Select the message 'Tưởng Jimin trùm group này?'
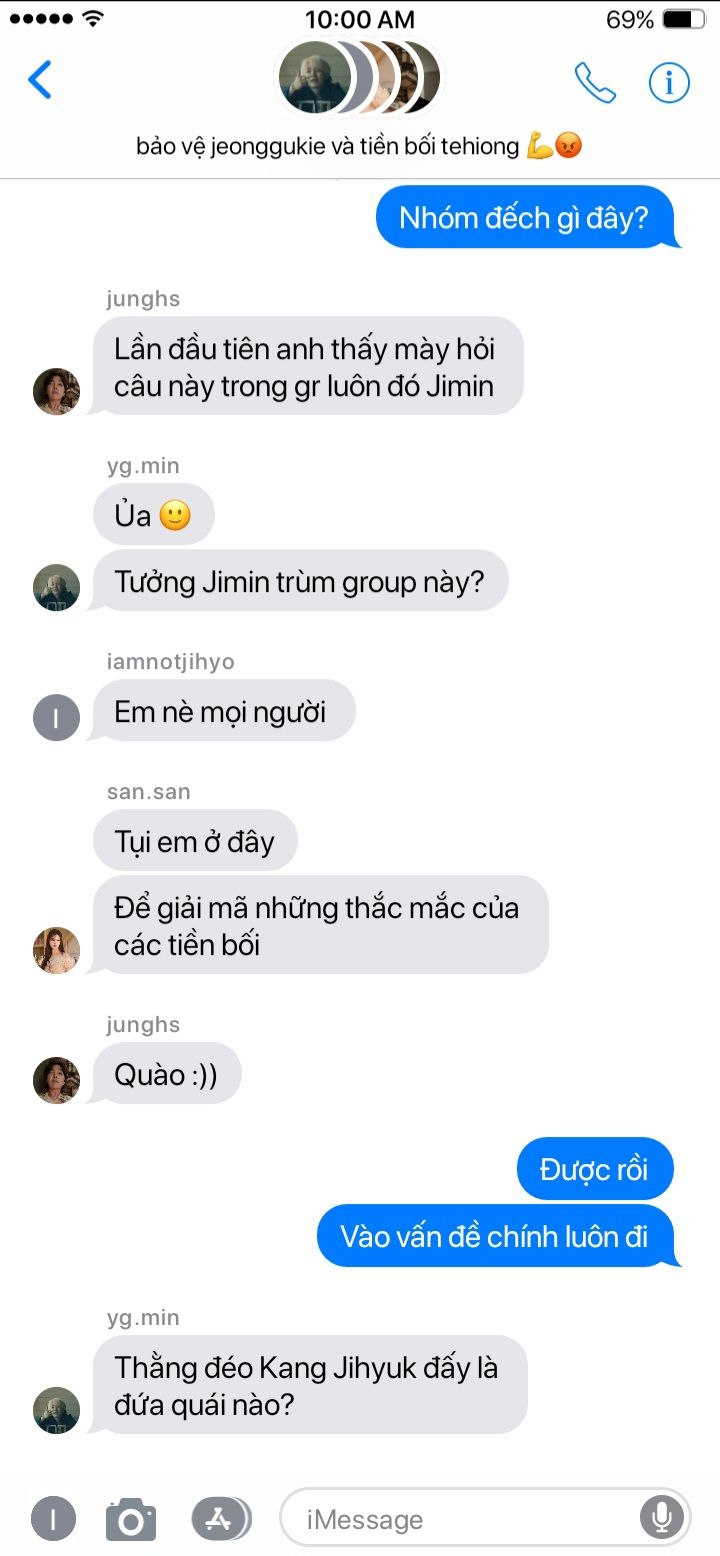 [299, 581]
